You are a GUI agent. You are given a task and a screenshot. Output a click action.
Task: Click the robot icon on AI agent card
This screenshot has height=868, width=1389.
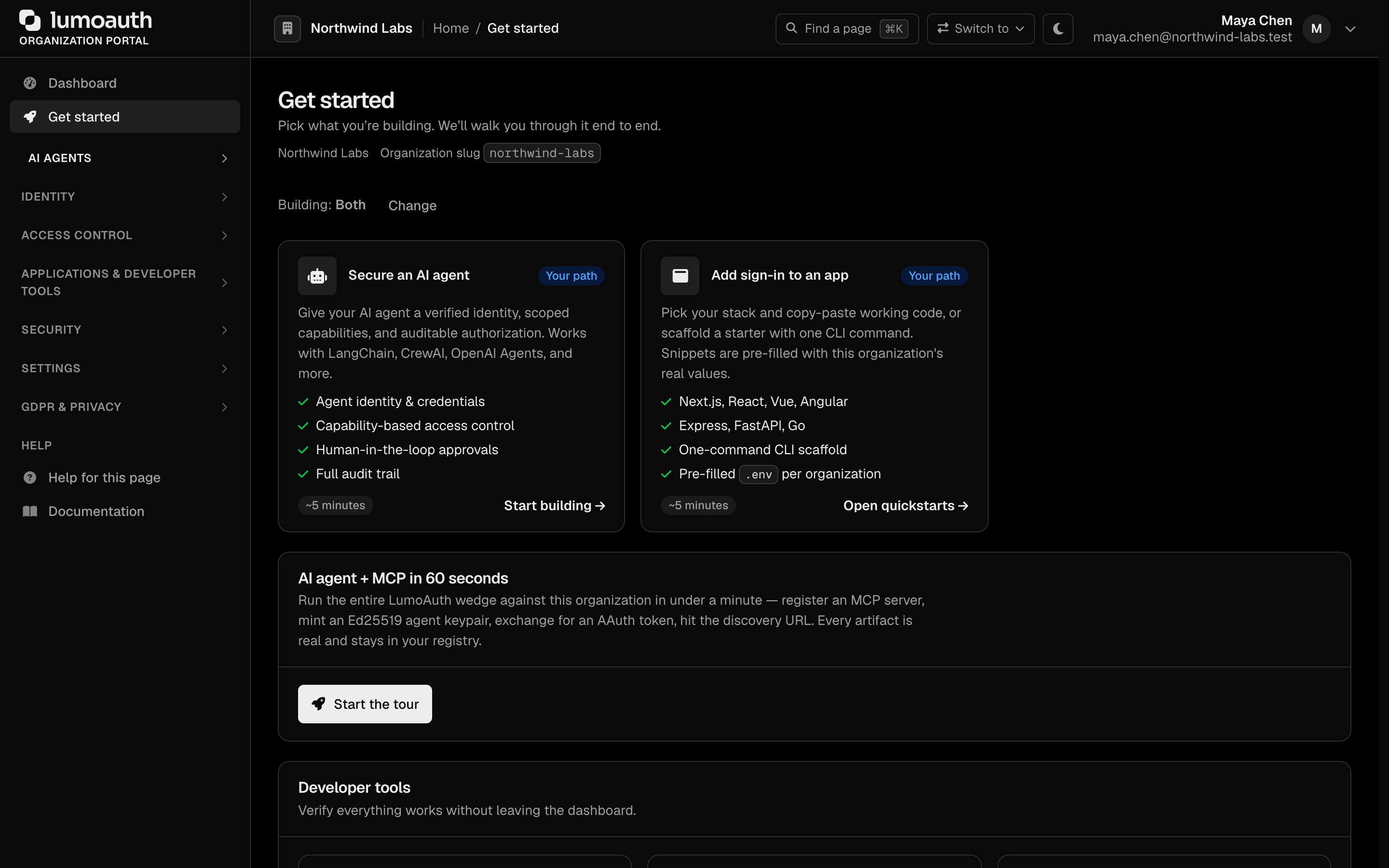(x=317, y=275)
